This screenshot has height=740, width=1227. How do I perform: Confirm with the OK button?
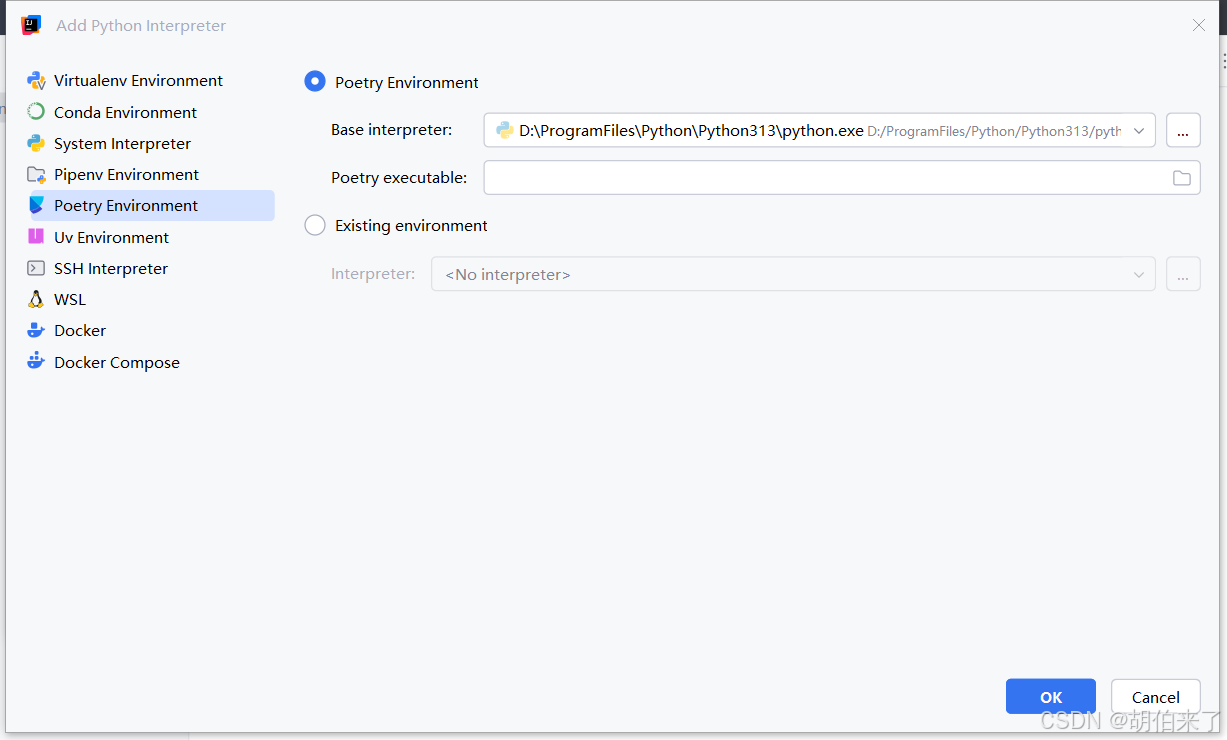pos(1051,697)
